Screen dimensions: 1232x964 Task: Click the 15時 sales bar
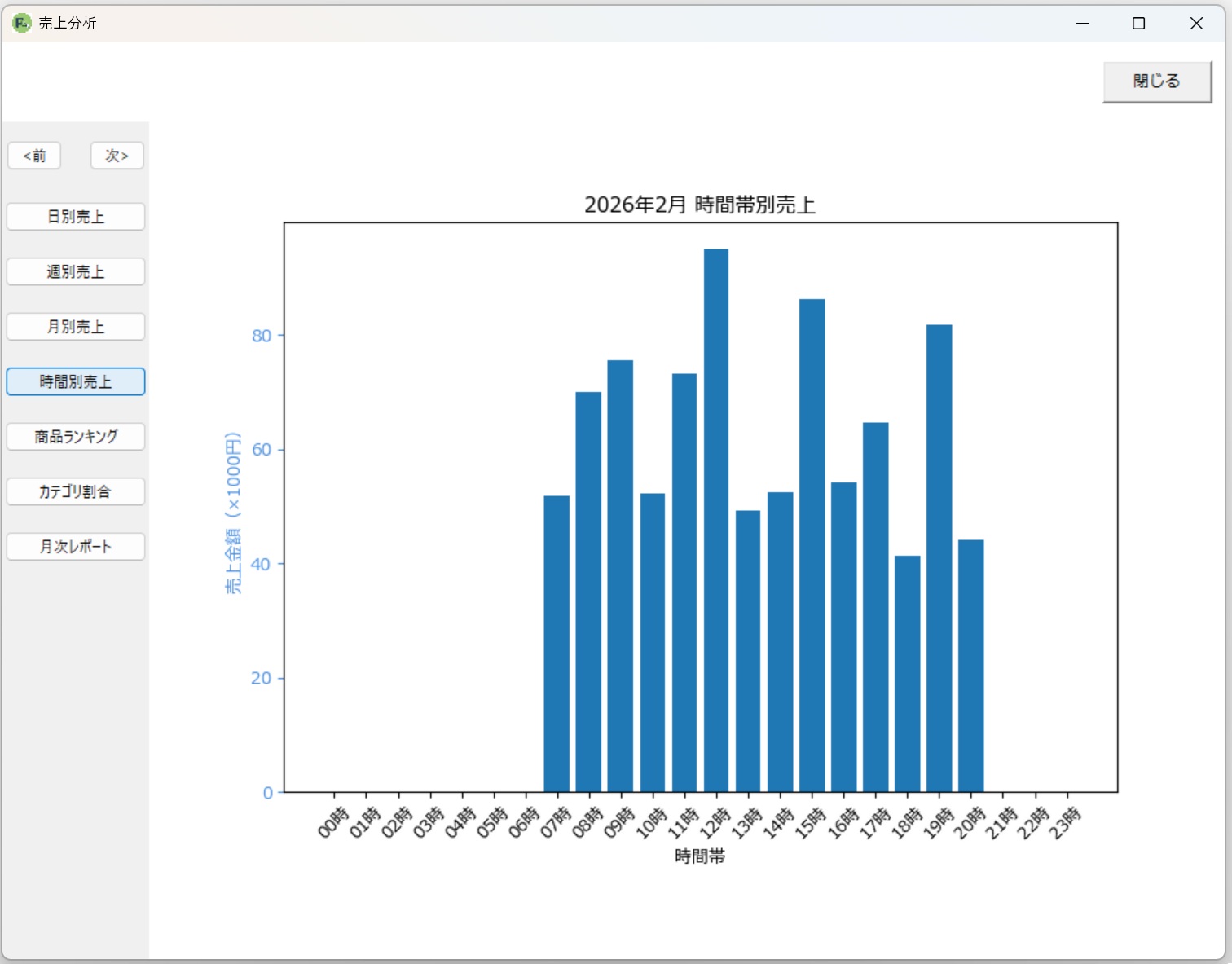tap(812, 546)
